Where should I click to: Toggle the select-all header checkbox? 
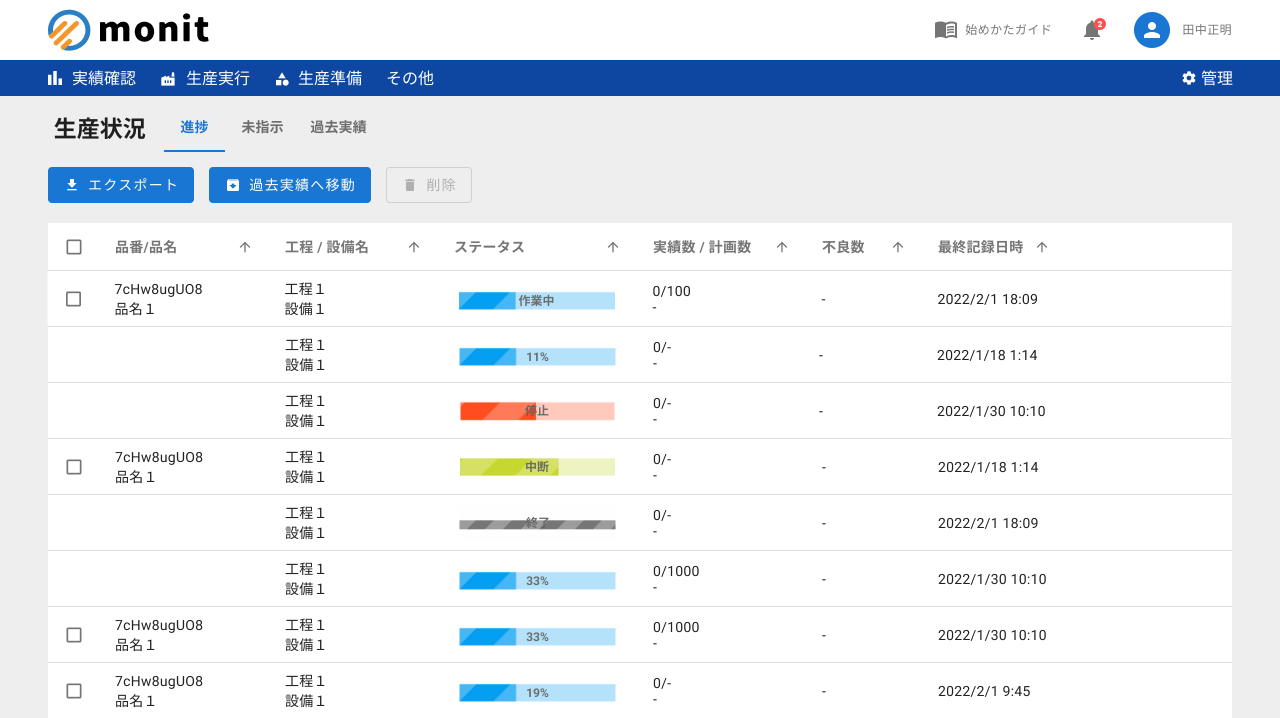coord(74,247)
